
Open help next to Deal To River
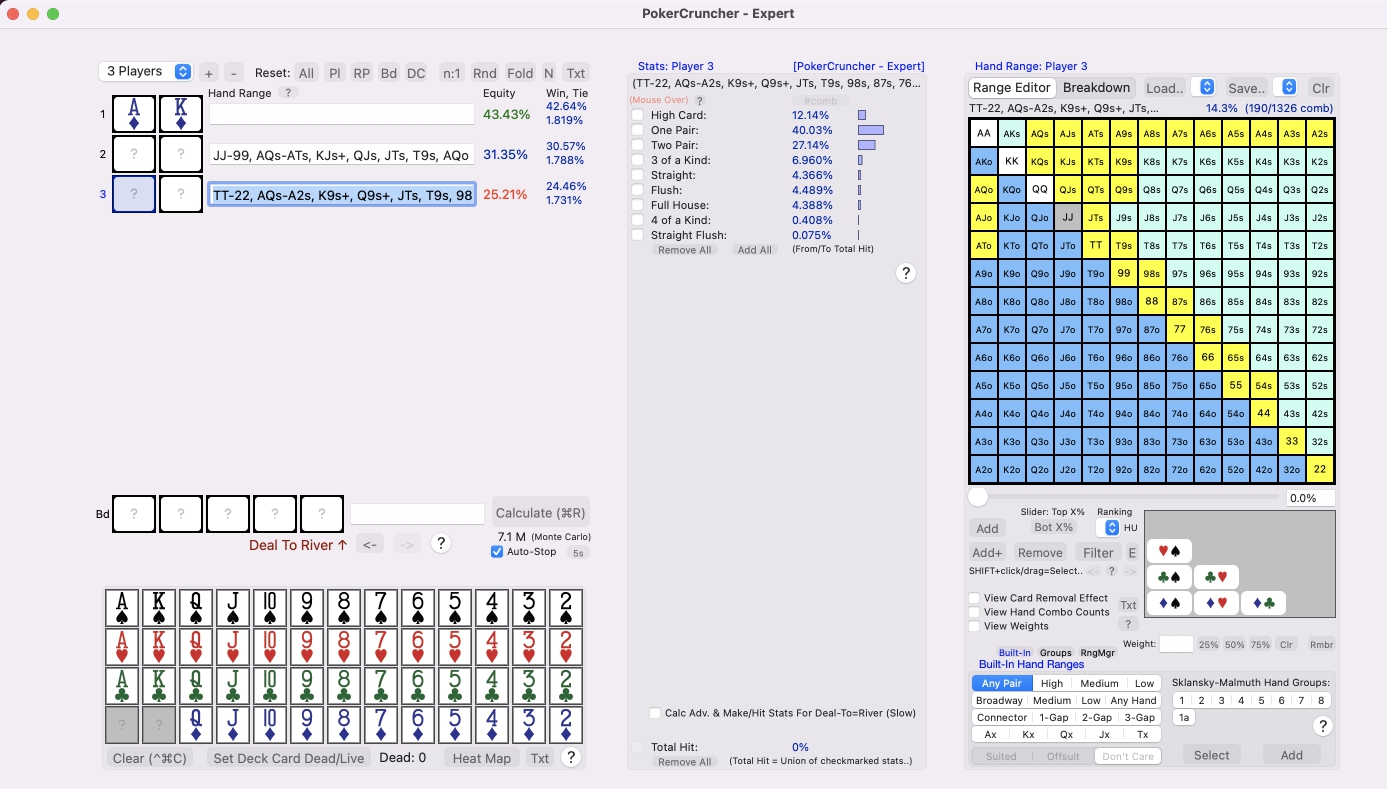coord(440,543)
